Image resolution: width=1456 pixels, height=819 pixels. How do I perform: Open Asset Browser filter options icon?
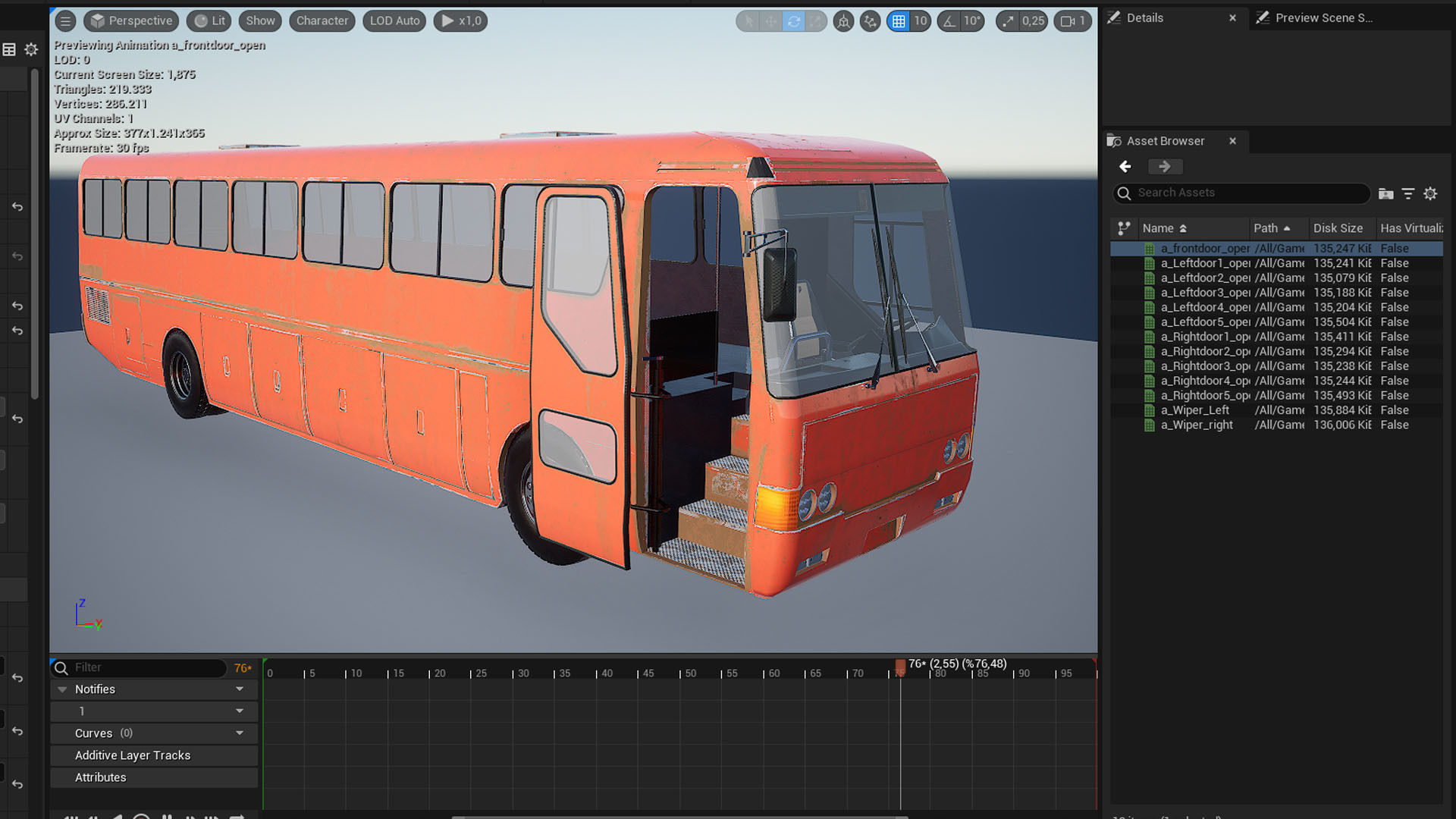click(x=1408, y=194)
